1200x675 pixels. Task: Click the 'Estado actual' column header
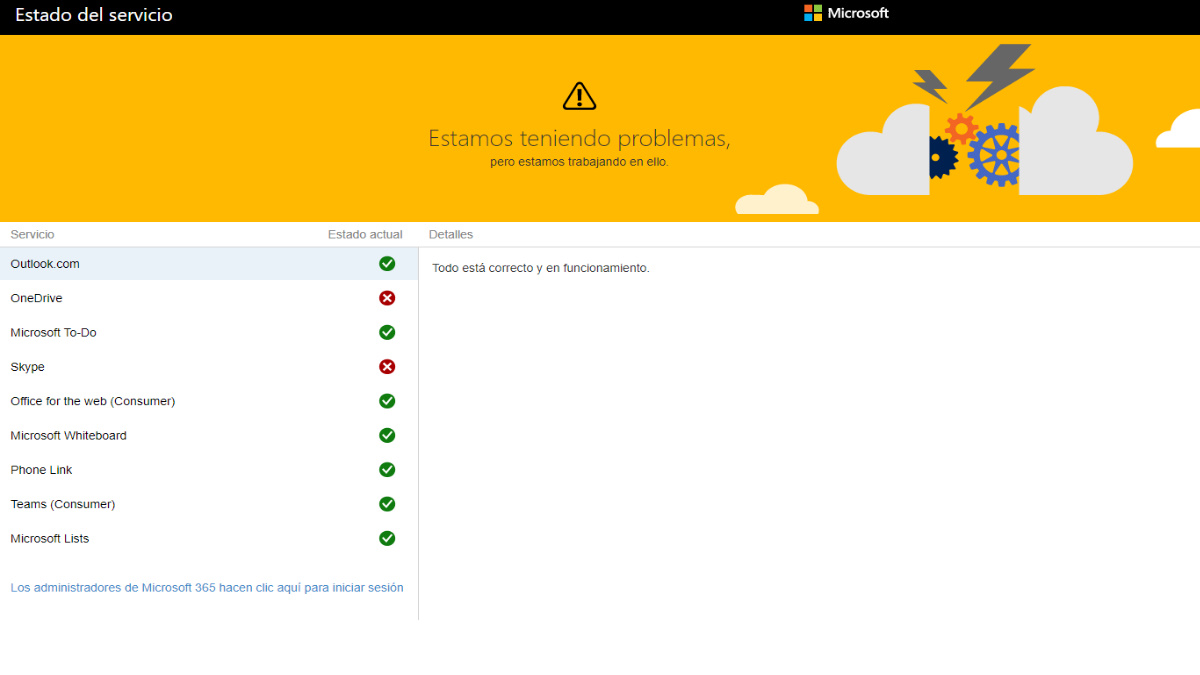pyautogui.click(x=365, y=234)
